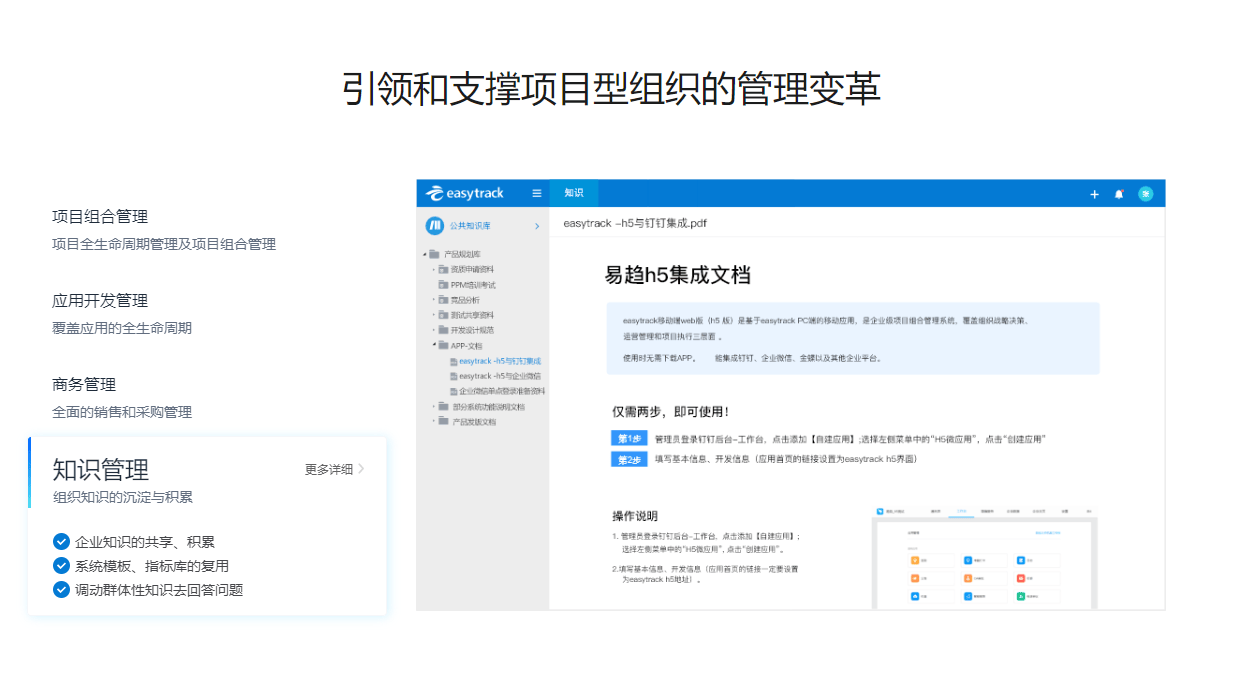Image resolution: width=1242 pixels, height=676 pixels.
Task: Click the page title 引领和支撑项目型组织的管理变革
Action: pos(611,89)
